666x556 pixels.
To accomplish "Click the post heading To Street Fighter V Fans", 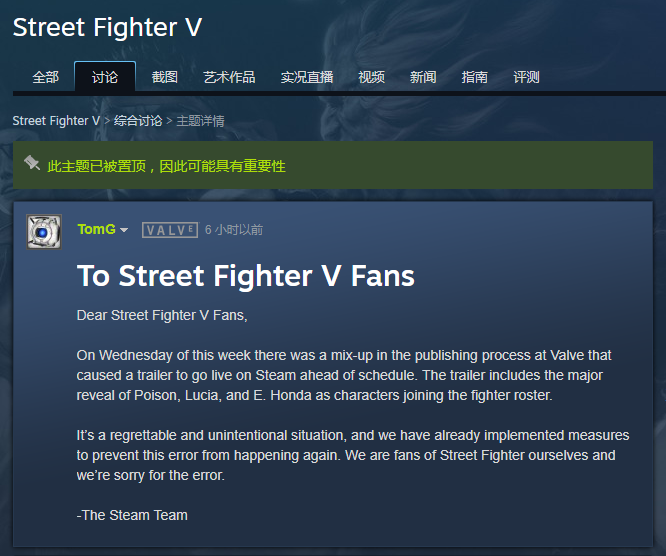I will point(245,275).
